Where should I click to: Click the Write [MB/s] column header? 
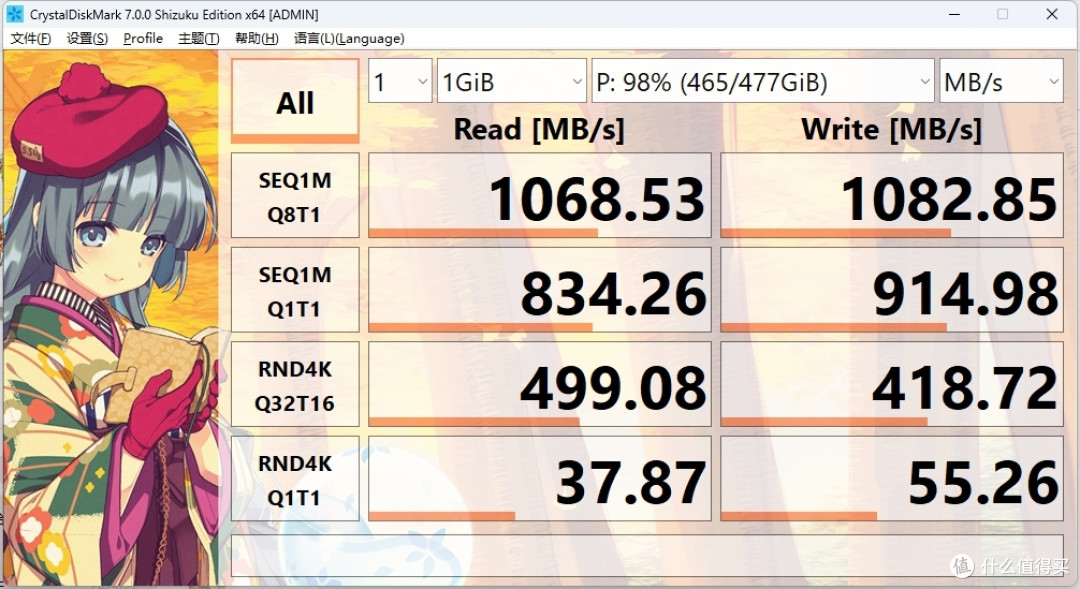point(891,130)
